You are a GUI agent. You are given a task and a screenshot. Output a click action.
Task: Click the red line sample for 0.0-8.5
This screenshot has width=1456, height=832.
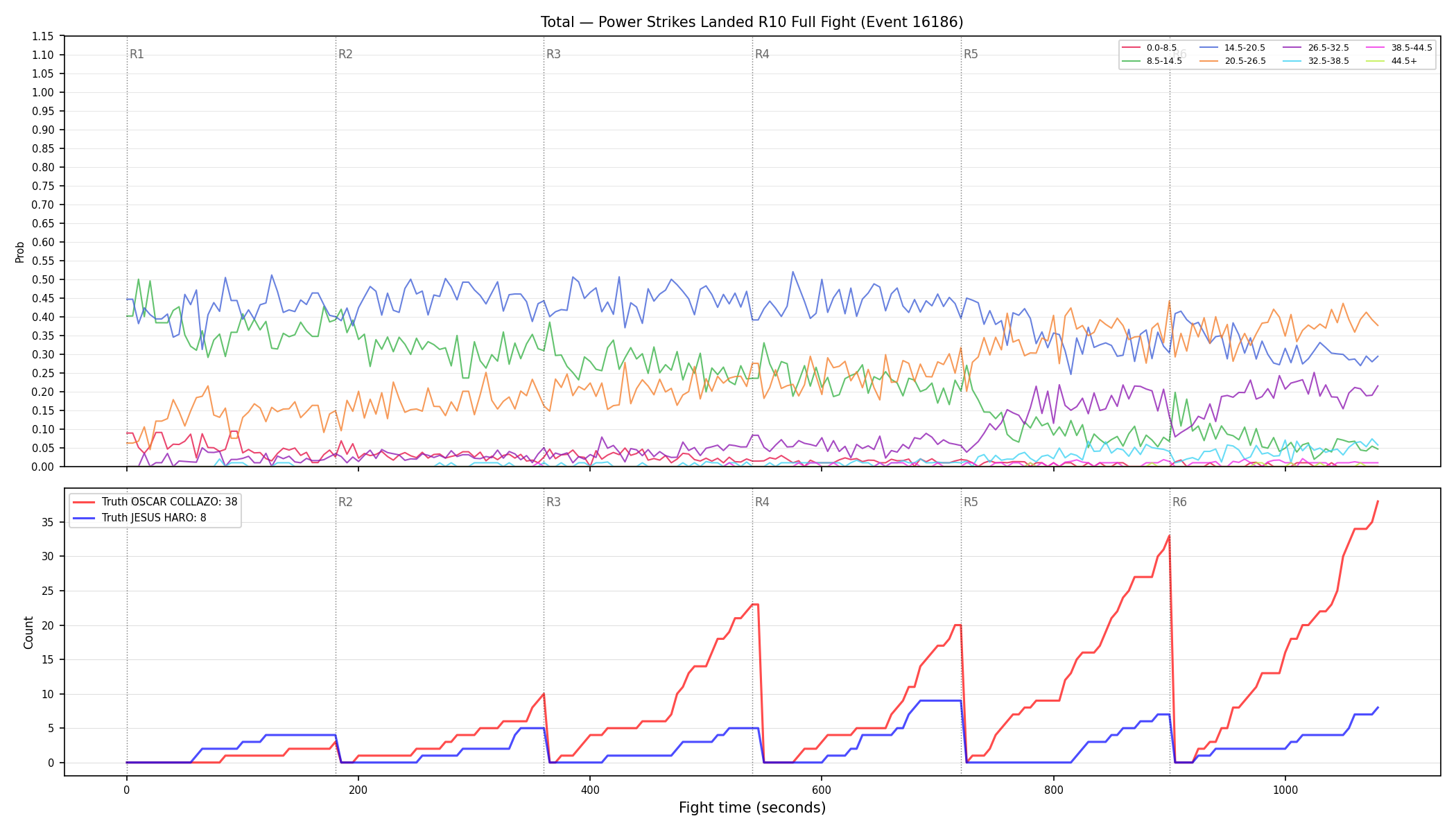tap(1132, 48)
